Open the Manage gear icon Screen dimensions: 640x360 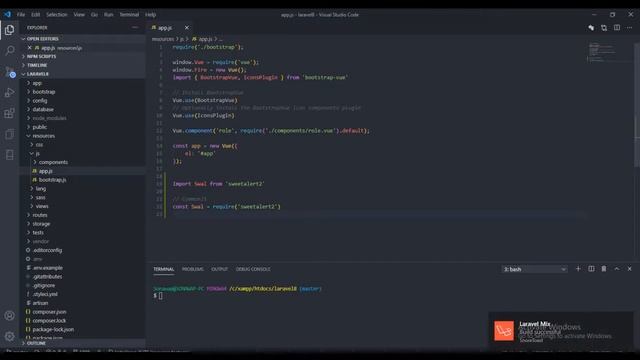(x=9, y=336)
